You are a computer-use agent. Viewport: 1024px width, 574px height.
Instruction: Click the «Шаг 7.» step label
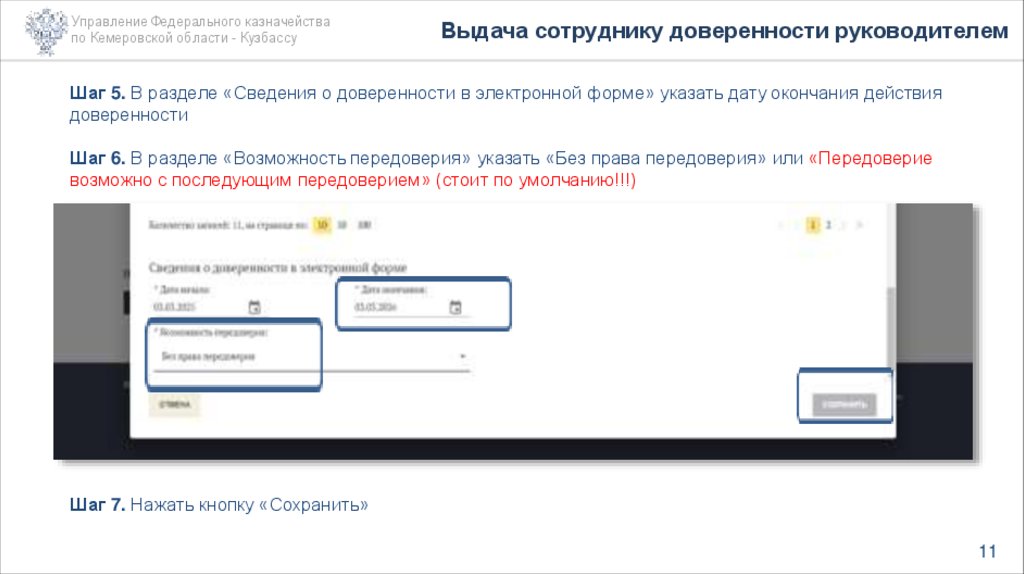(x=97, y=505)
